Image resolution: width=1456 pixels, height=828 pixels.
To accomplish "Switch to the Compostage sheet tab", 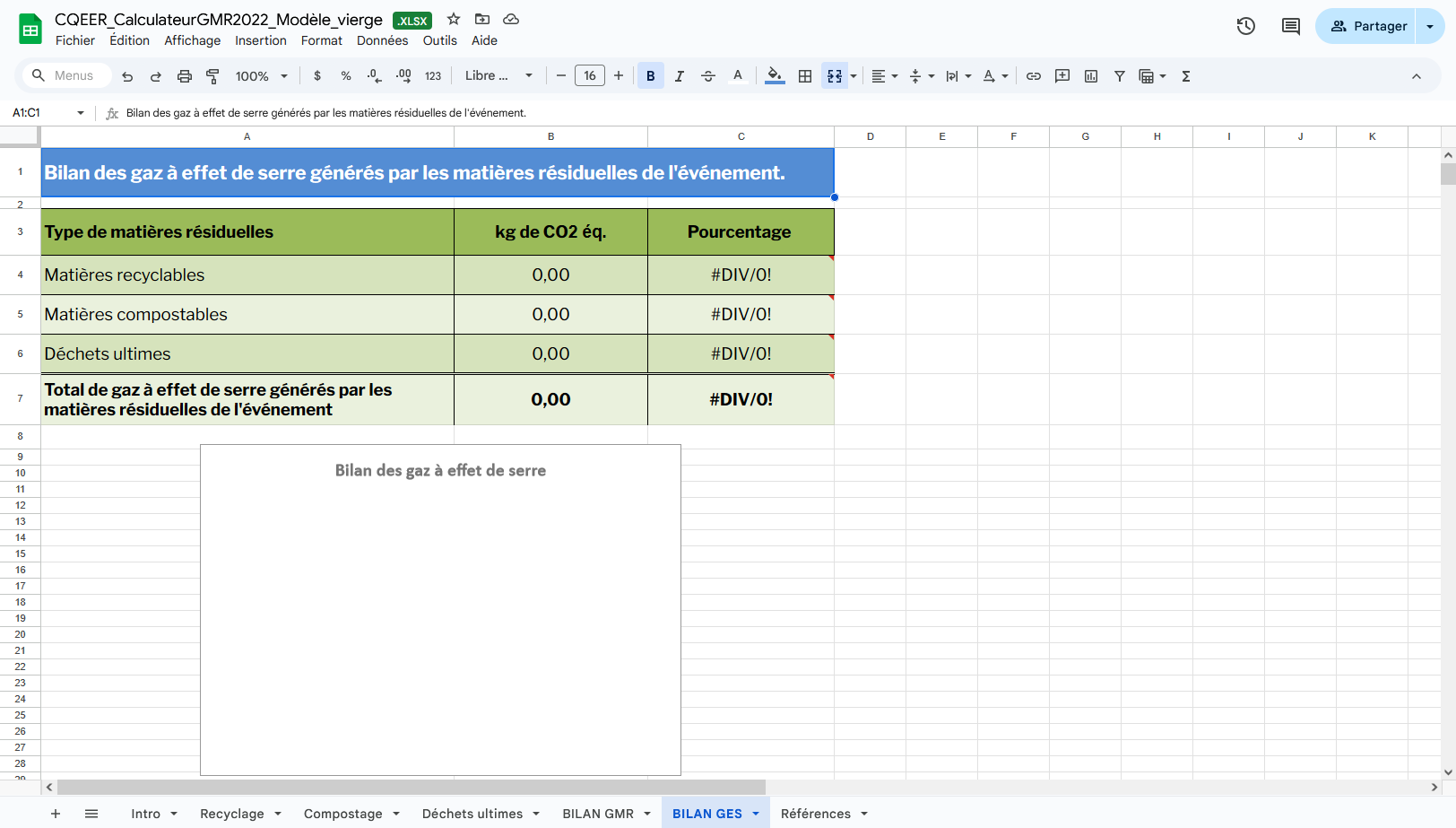I will pyautogui.click(x=343, y=814).
